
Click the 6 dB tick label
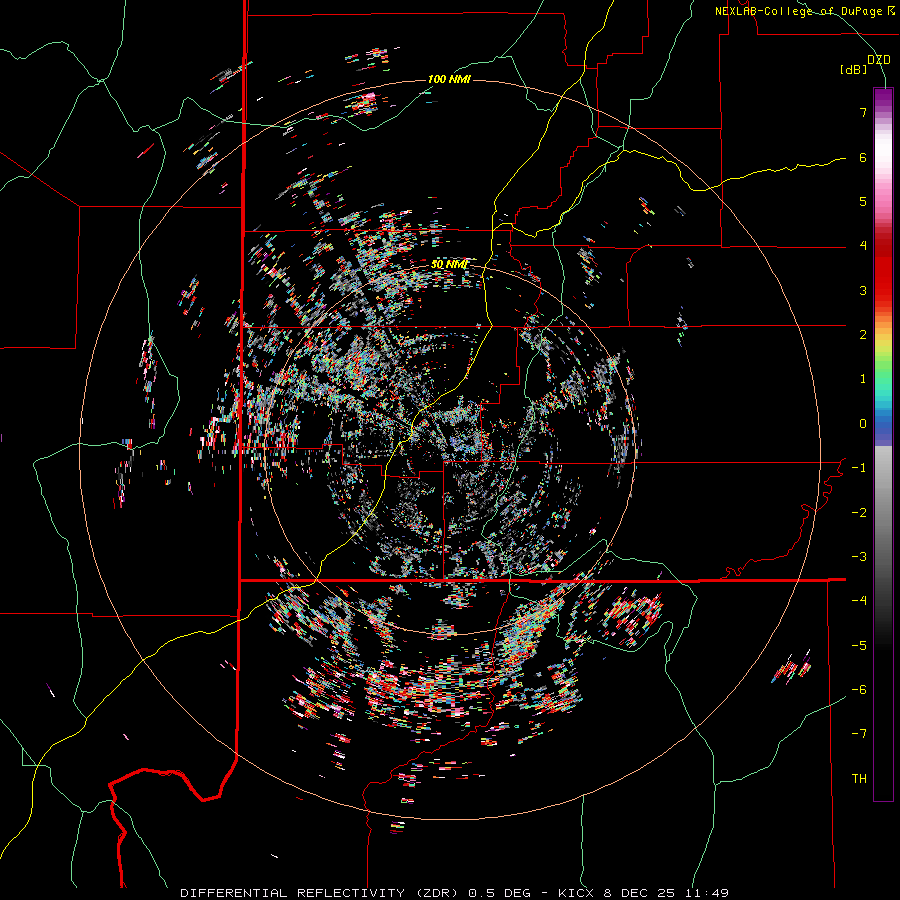pos(863,157)
